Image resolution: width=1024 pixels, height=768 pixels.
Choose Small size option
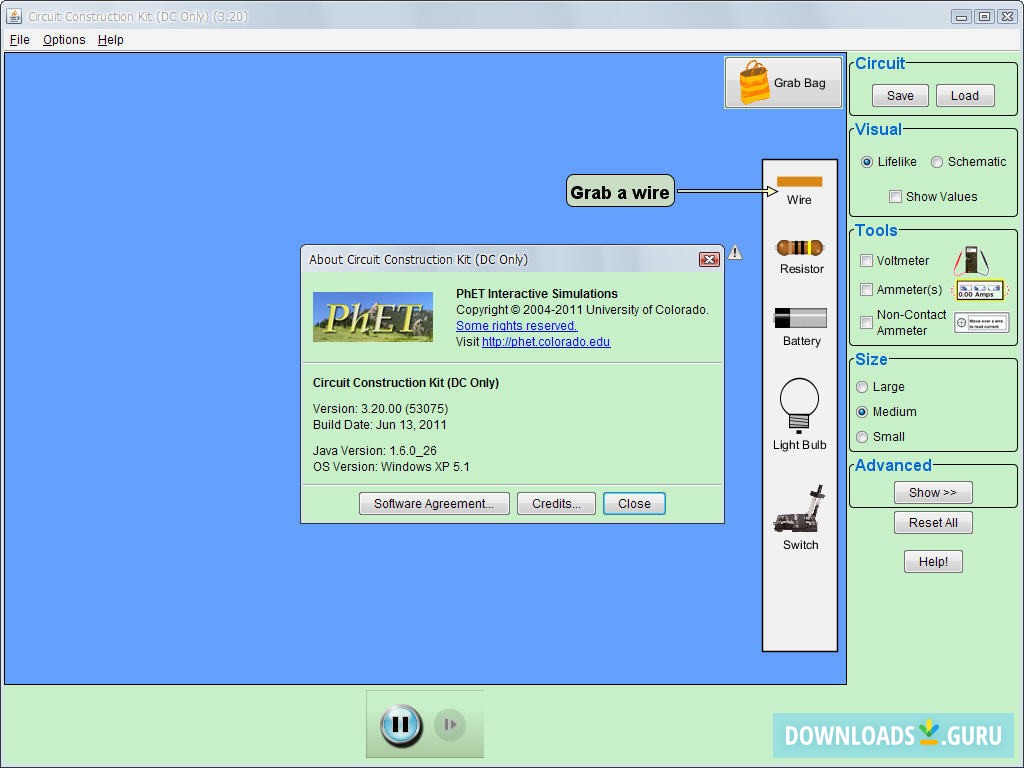tap(862, 437)
